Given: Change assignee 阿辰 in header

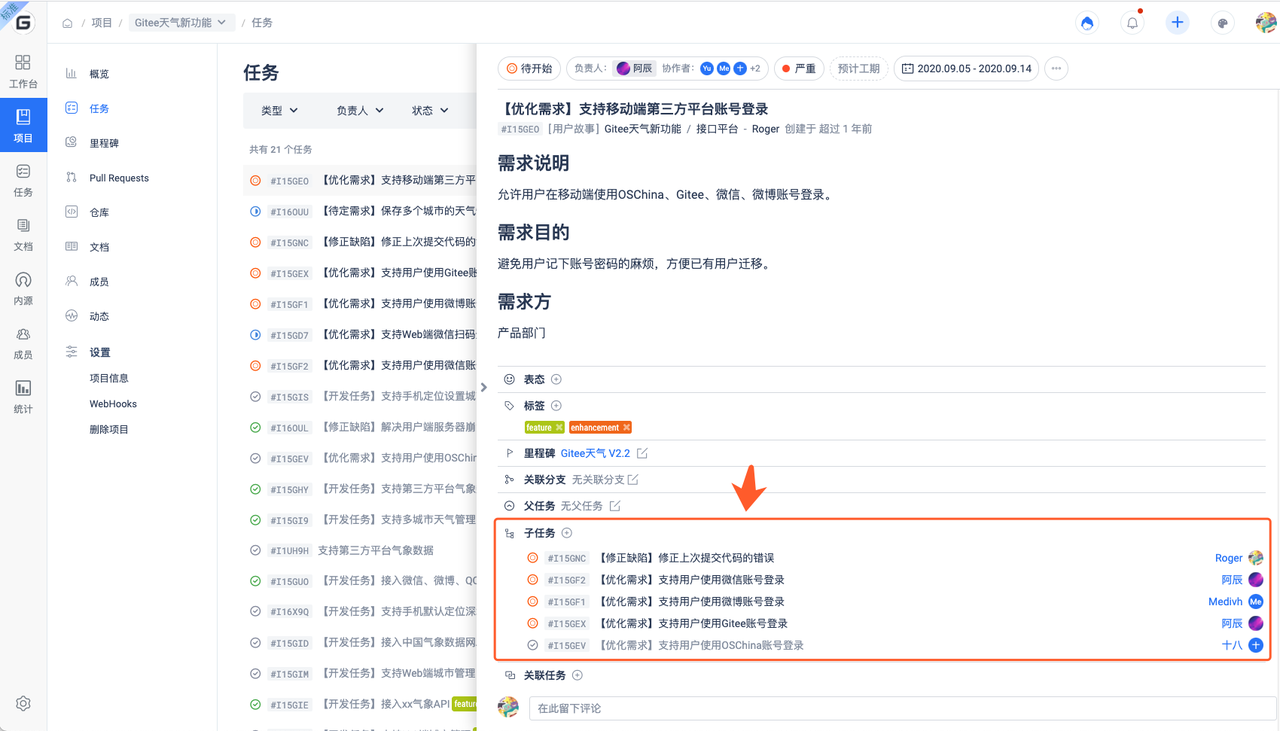Looking at the screenshot, I should [x=634, y=69].
